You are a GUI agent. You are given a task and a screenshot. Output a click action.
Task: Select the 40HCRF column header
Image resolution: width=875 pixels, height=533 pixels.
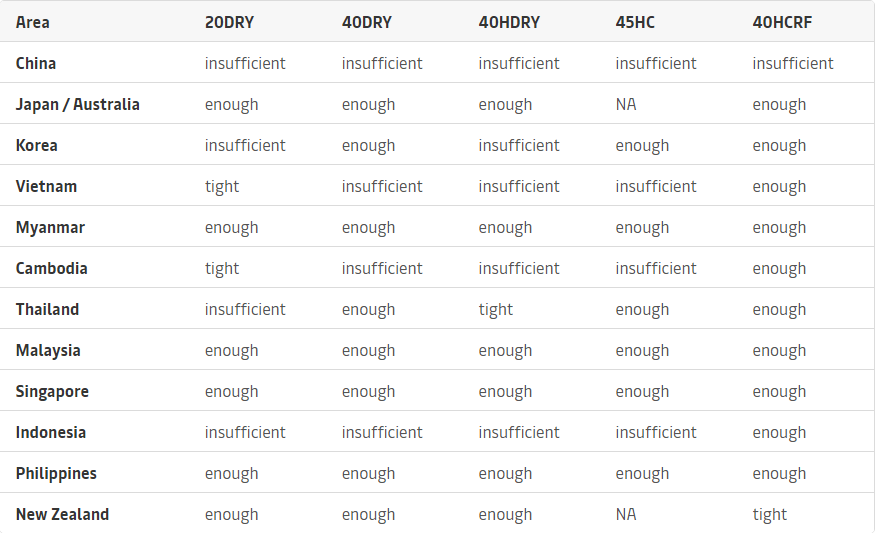[x=782, y=22]
